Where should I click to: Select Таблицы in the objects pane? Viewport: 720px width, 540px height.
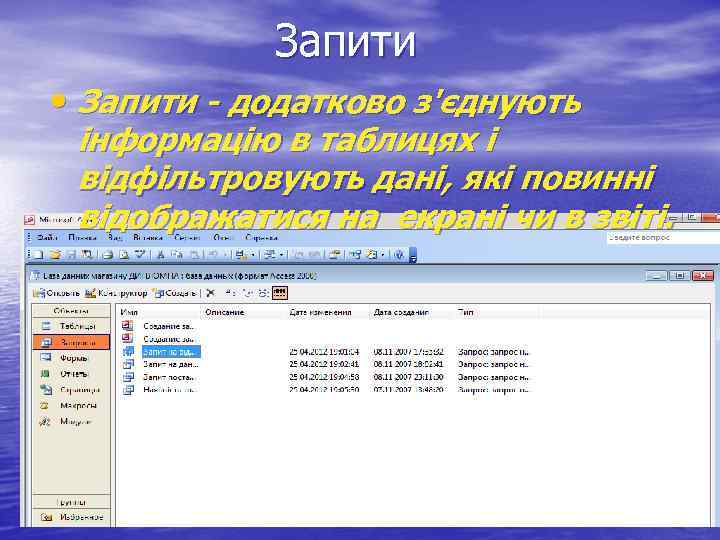click(71, 326)
